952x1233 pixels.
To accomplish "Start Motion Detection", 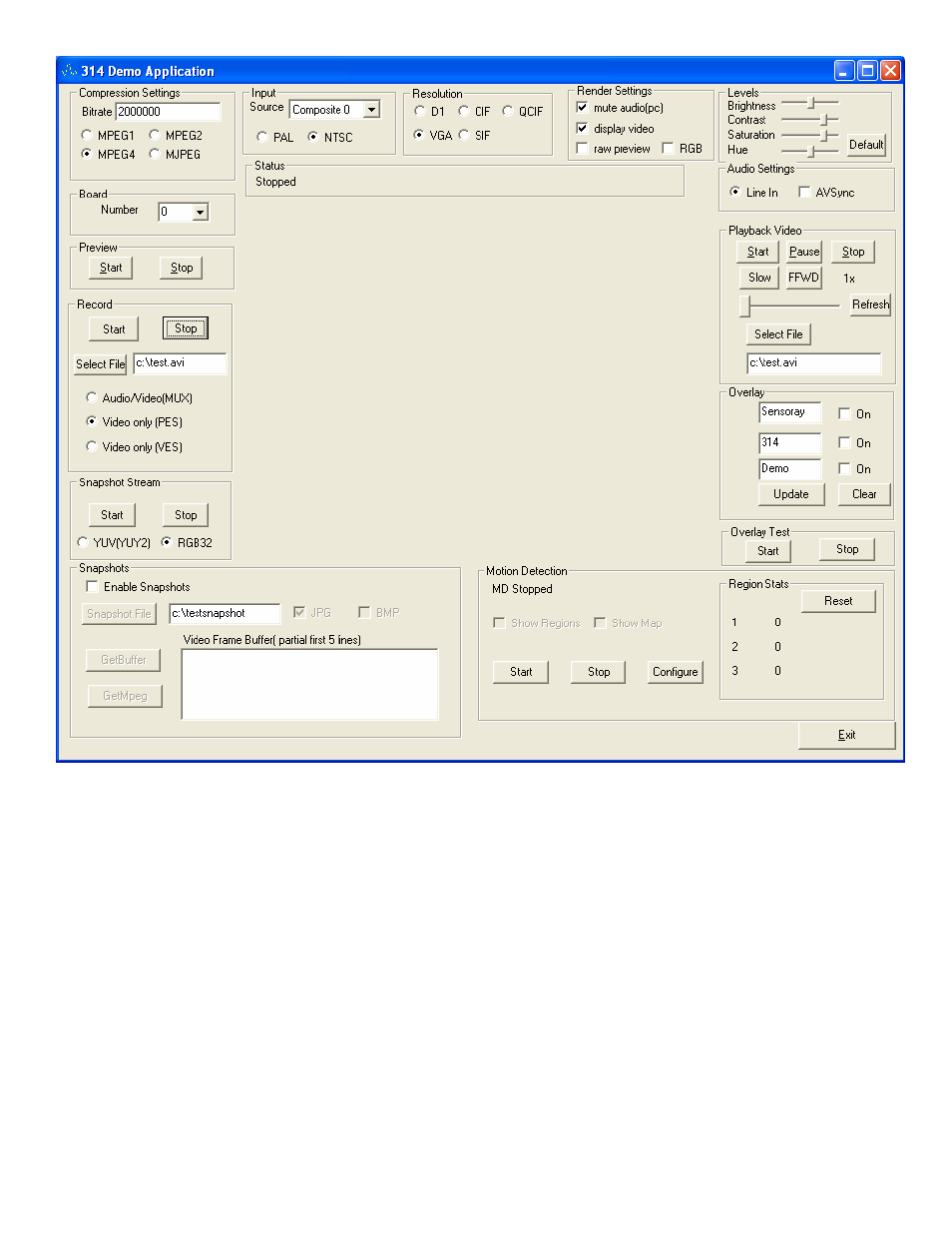I will [521, 672].
